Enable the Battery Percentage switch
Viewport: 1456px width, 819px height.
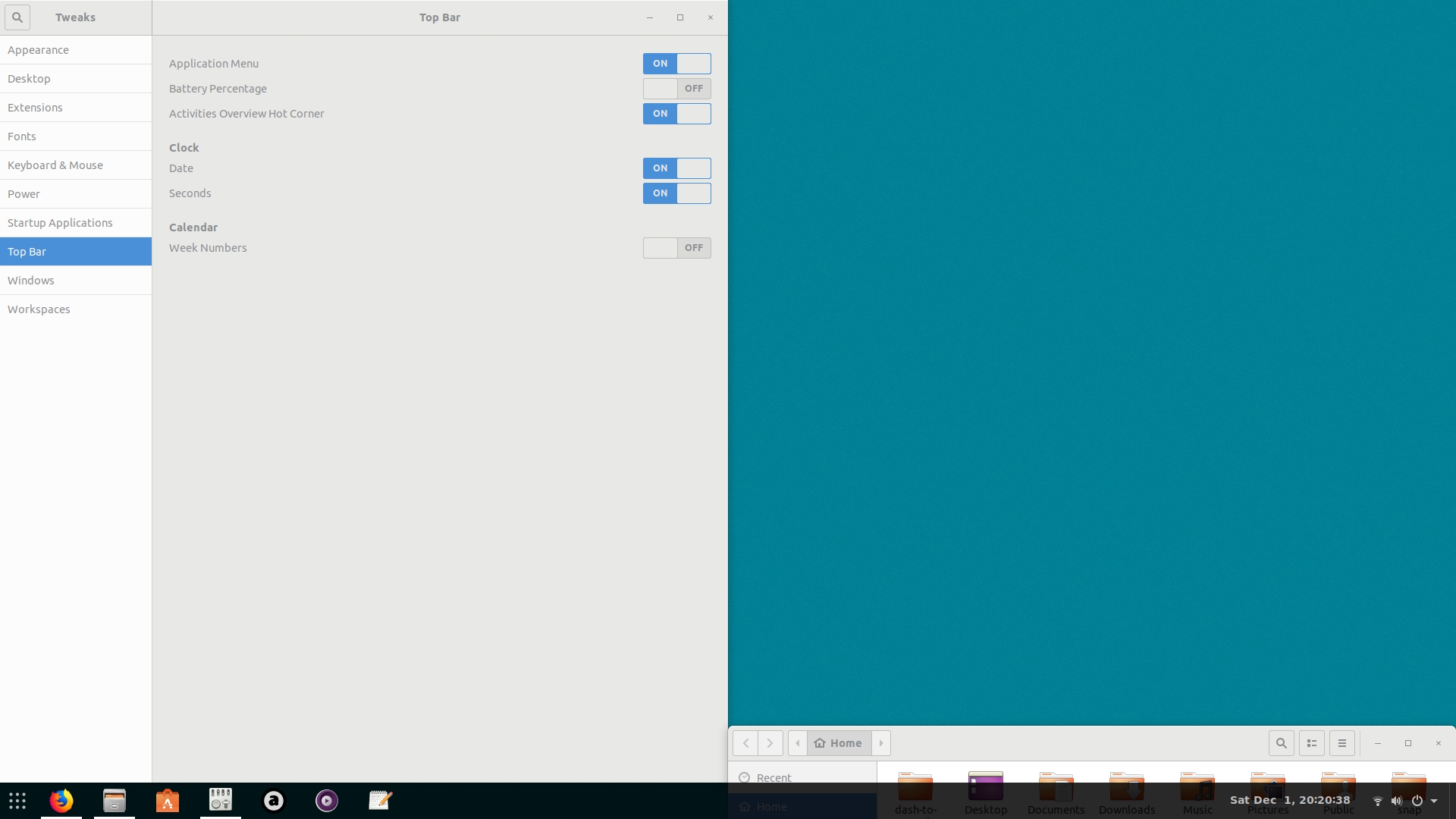tap(677, 89)
